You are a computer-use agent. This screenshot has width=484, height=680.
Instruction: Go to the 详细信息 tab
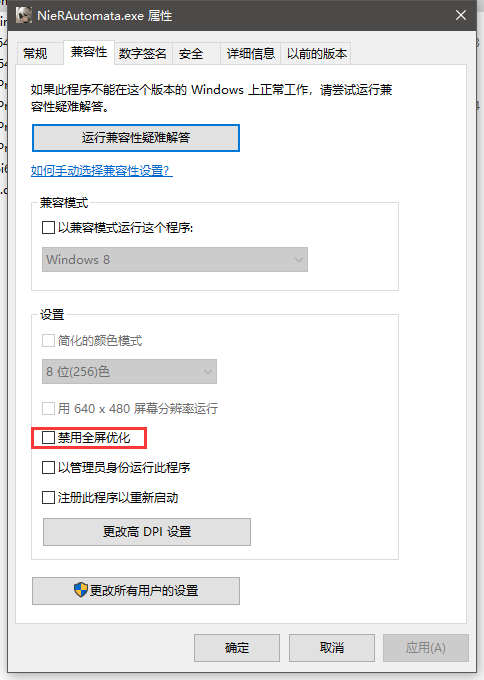251,54
